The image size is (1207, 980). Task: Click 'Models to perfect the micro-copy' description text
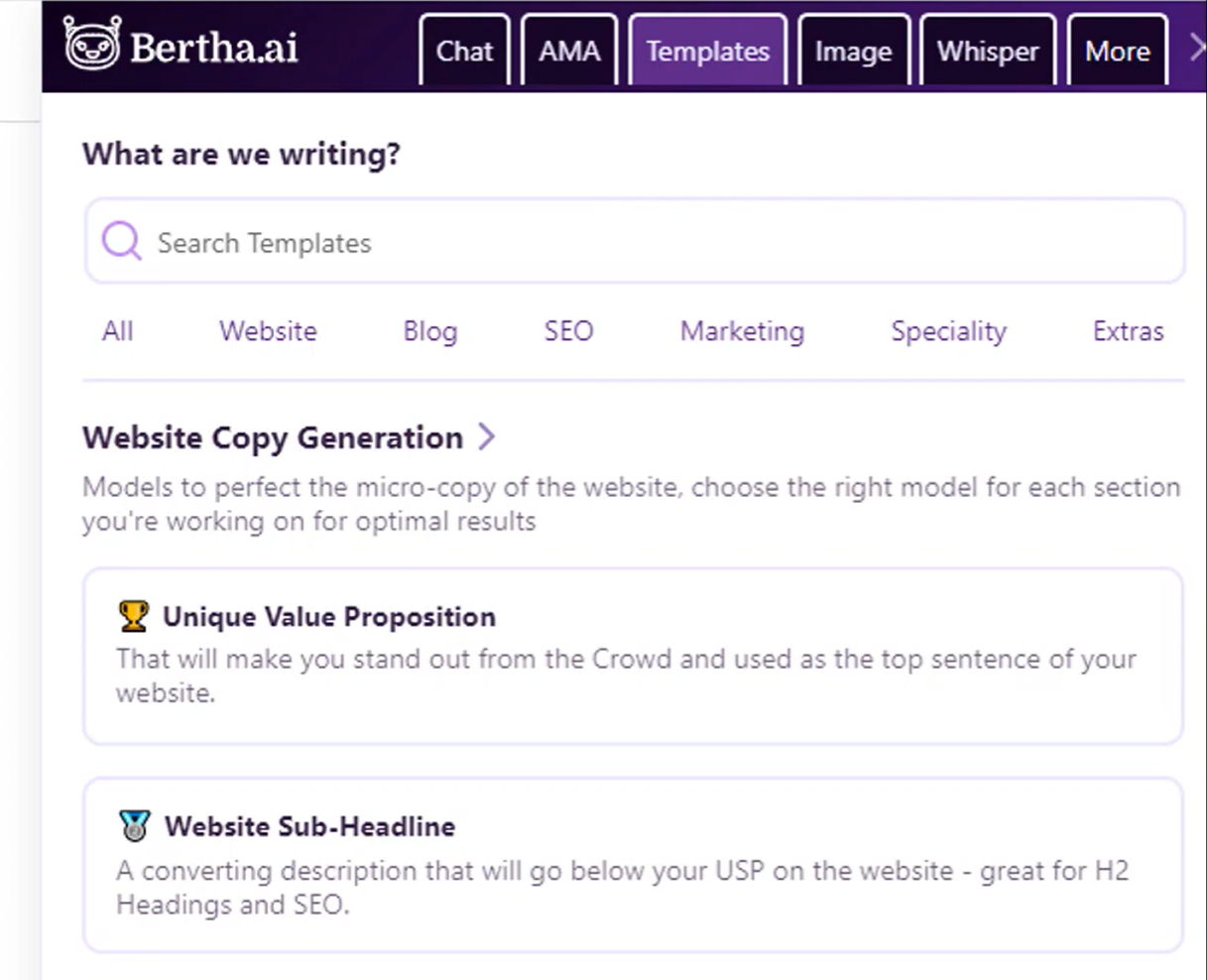631,504
